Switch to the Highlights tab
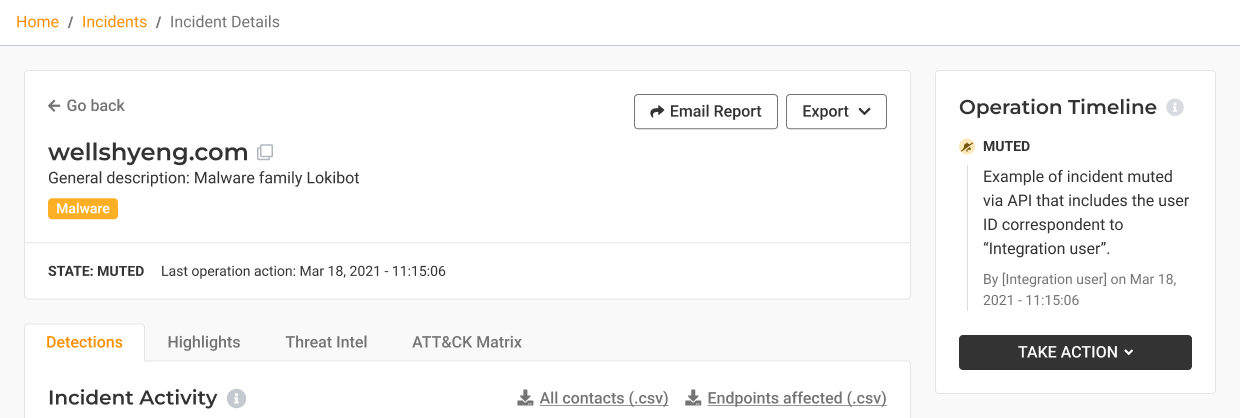Screen dimensions: 1240x418 pyautogui.click(x=204, y=342)
